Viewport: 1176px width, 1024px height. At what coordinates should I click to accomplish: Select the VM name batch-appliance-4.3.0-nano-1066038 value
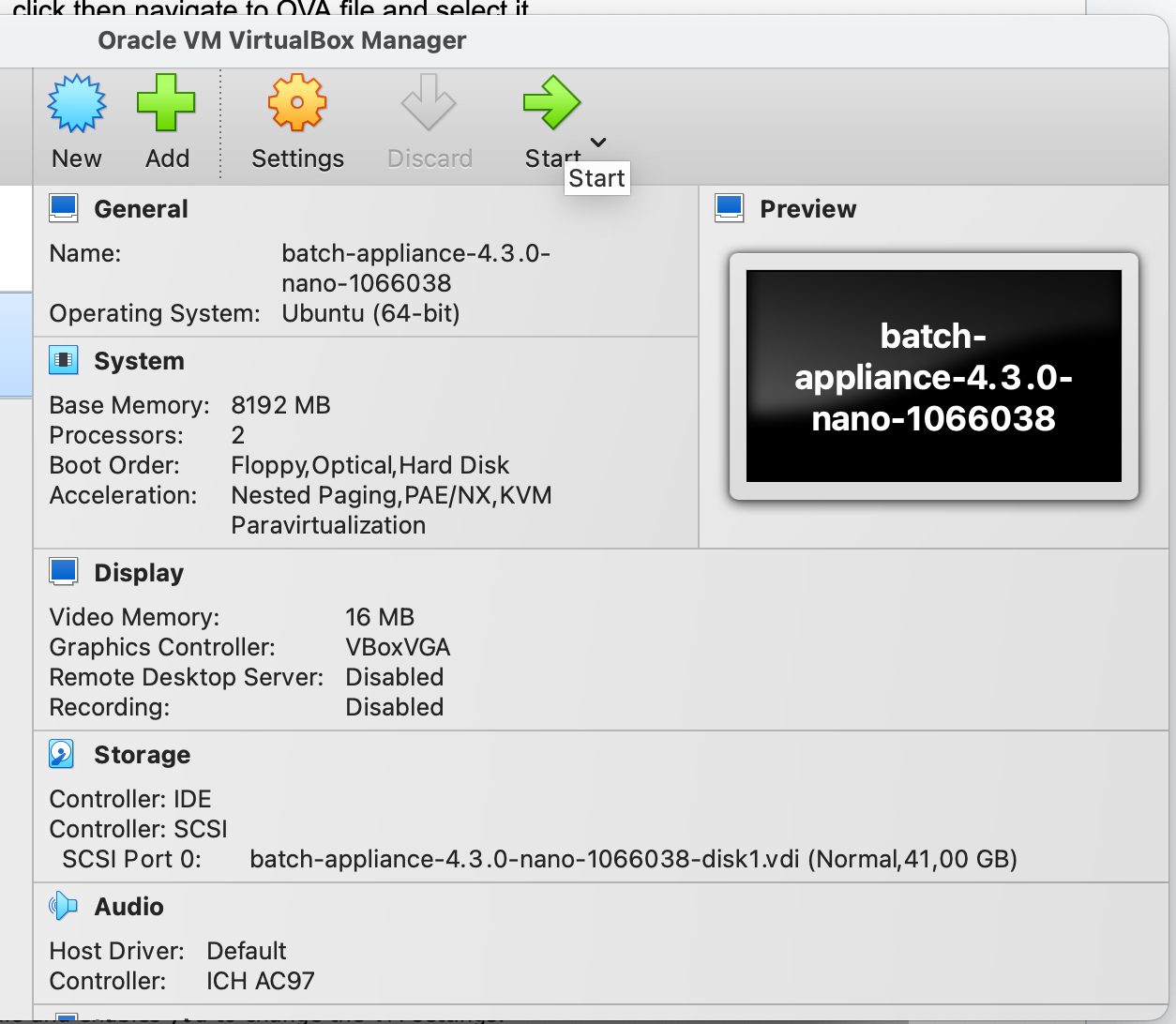point(416,268)
